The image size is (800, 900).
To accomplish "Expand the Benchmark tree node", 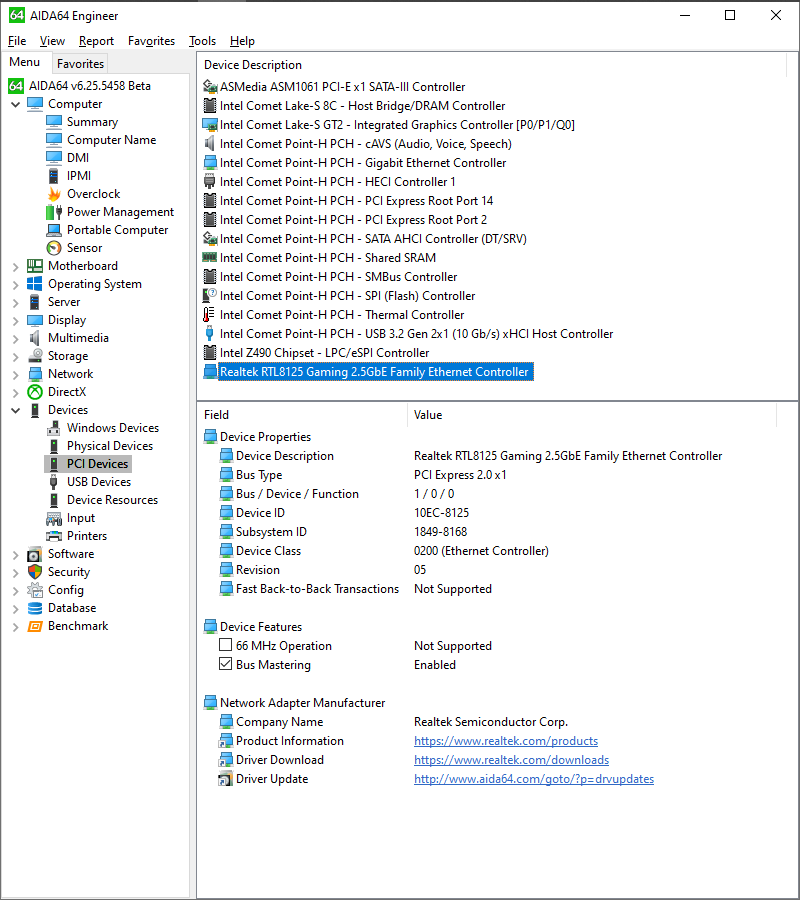I will pos(16,627).
